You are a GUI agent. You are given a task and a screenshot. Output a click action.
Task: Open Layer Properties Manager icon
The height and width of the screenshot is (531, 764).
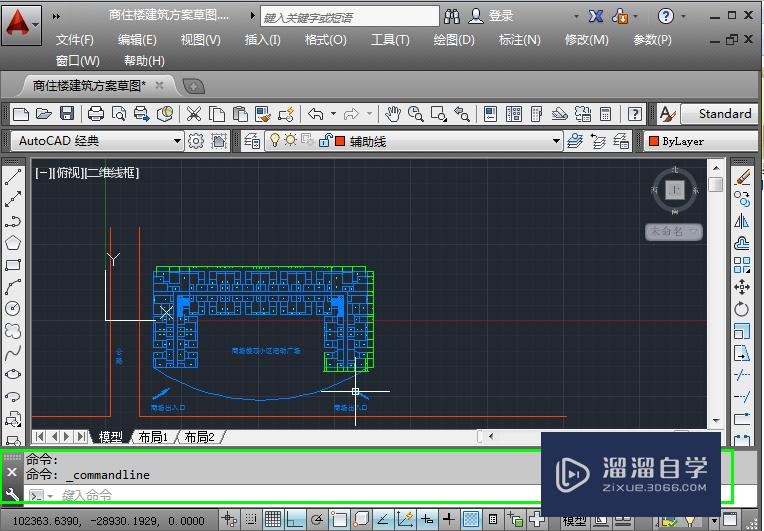(x=252, y=141)
